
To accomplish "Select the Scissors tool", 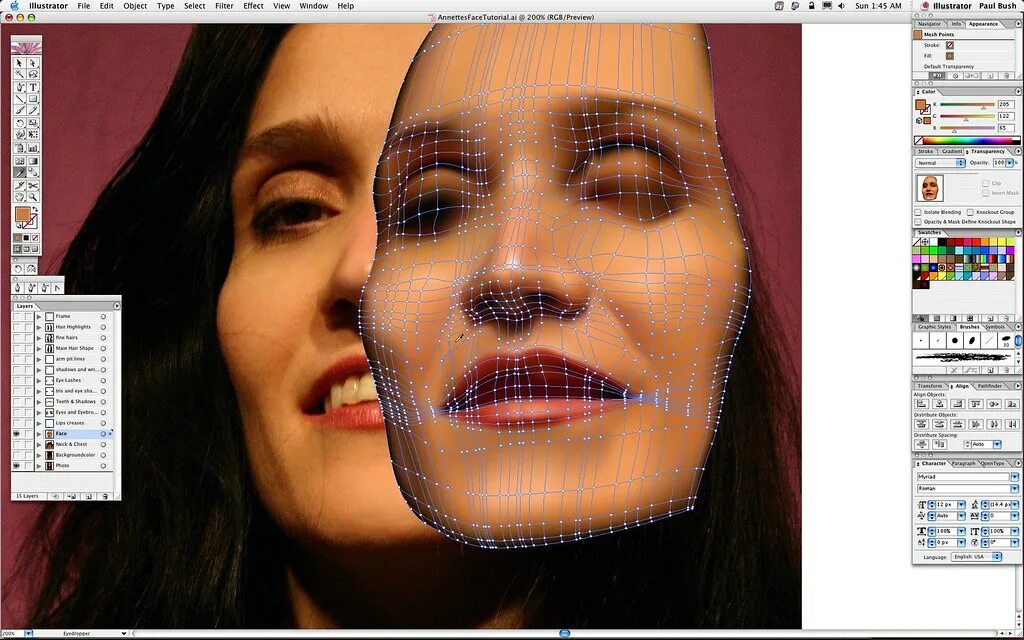I will (33, 185).
